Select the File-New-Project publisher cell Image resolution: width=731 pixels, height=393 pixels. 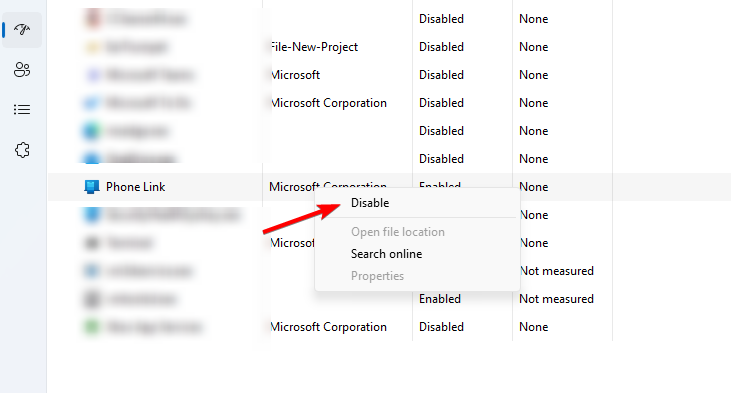[314, 47]
